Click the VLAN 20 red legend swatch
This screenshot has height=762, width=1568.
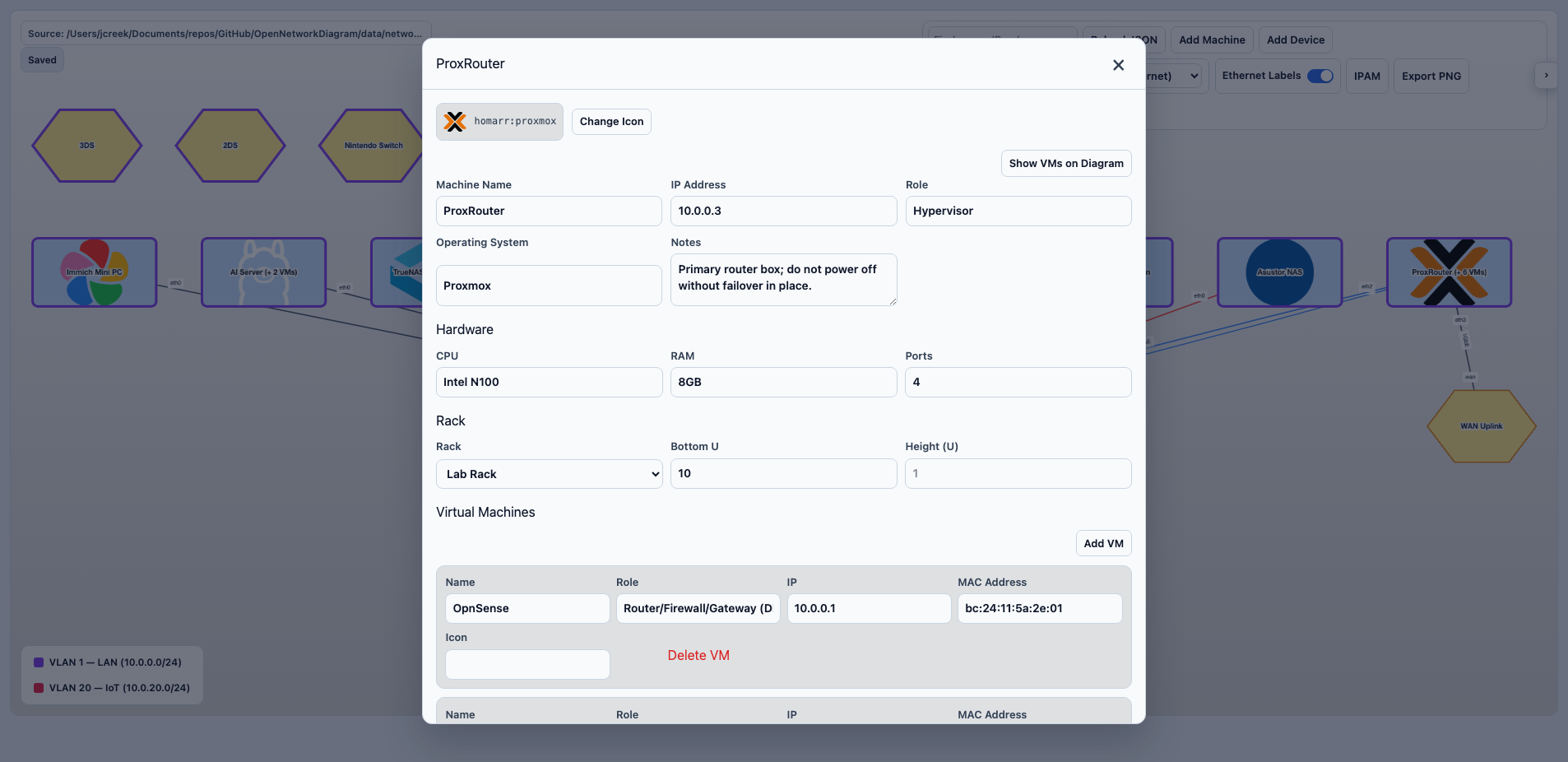pyautogui.click(x=39, y=688)
